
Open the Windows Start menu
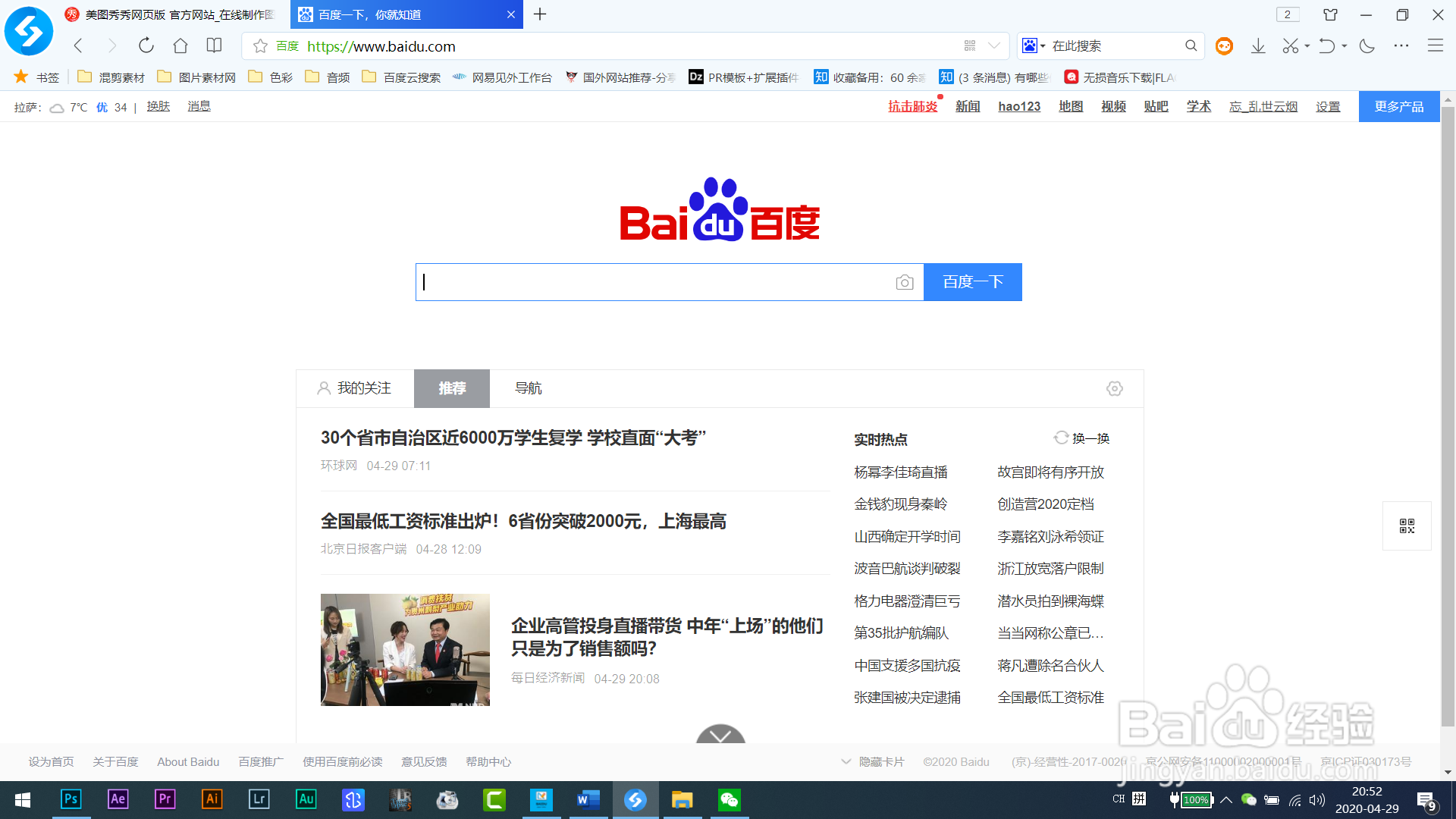tap(23, 799)
